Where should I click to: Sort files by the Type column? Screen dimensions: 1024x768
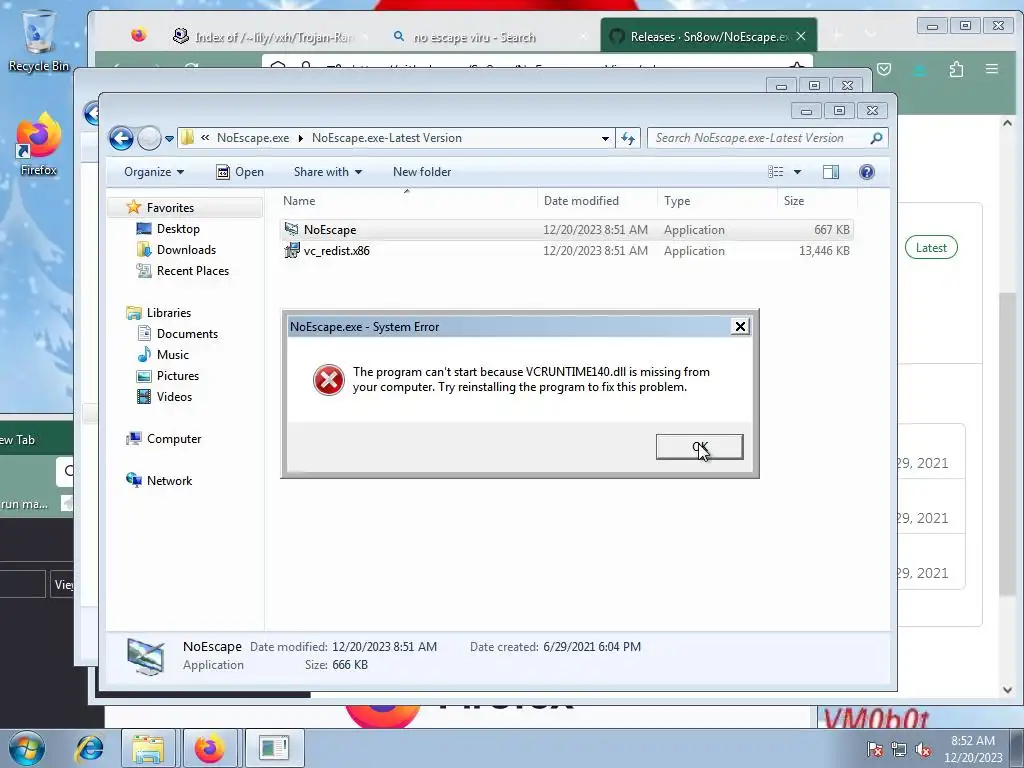(716, 200)
